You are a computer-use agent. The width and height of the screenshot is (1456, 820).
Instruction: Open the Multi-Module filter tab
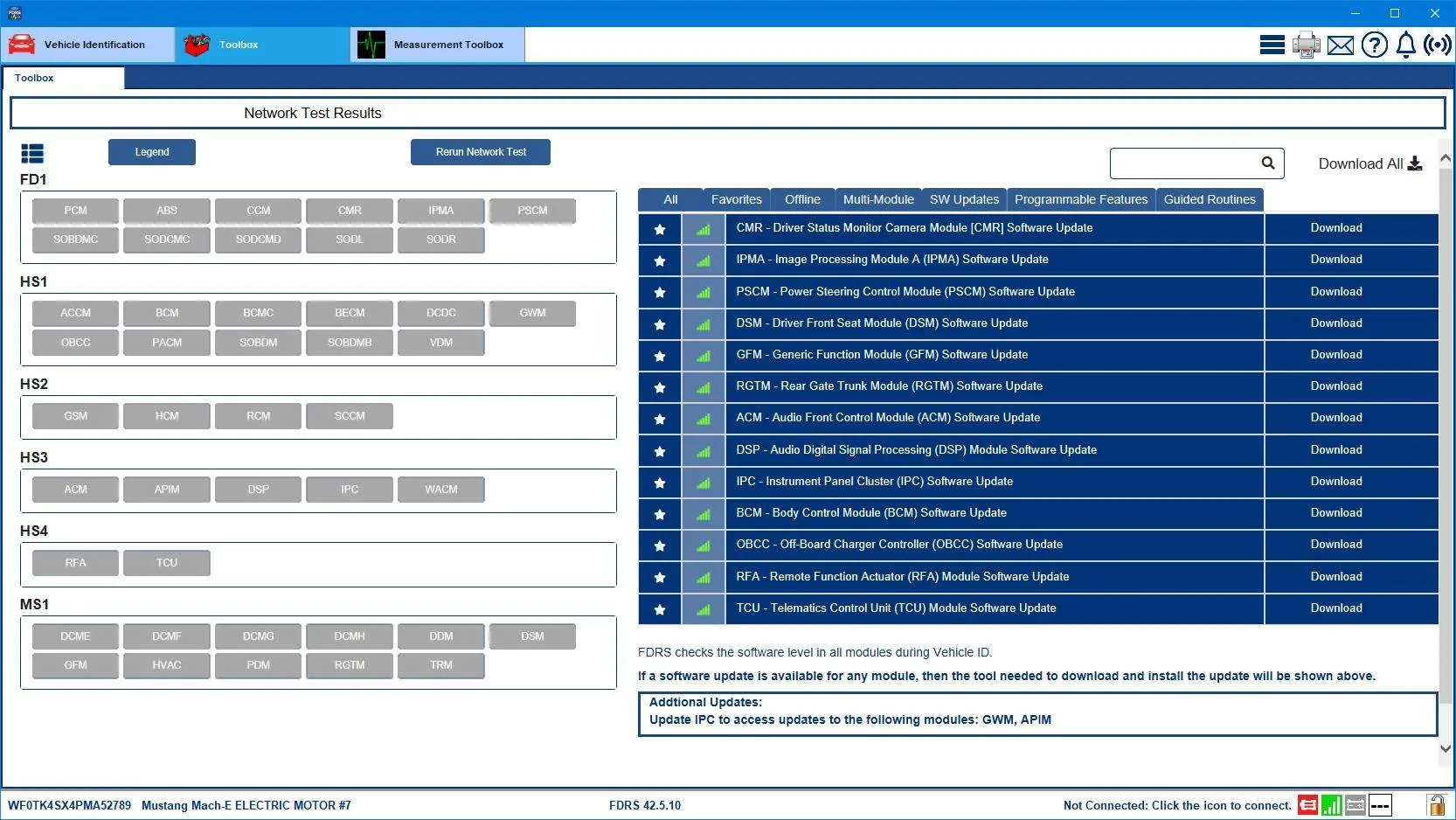point(878,199)
